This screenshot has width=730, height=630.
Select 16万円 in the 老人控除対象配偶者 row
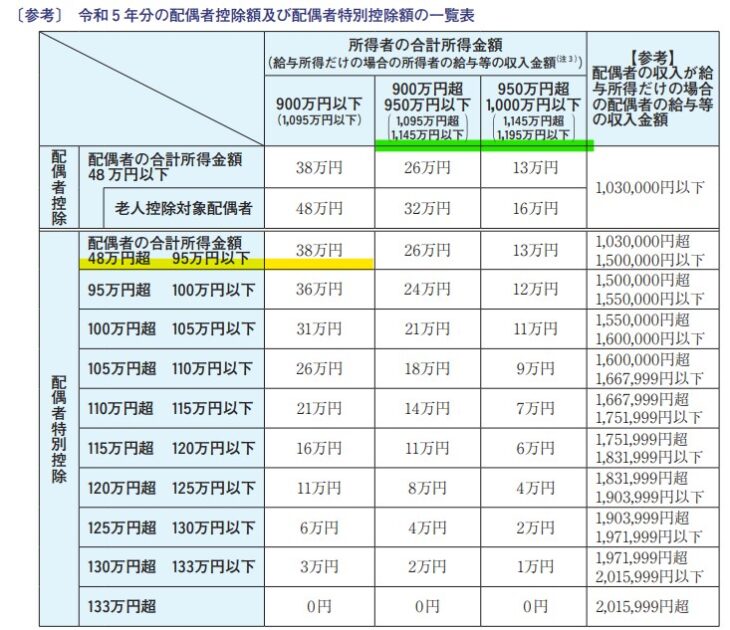coord(535,208)
